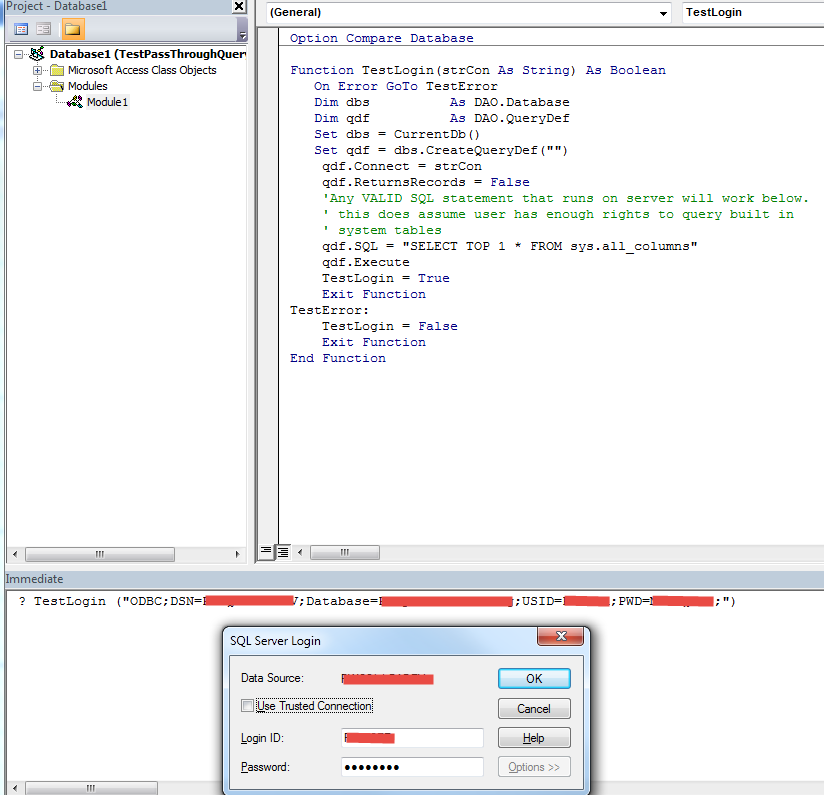Screen dimensions: 824x795
Task: Click TestLogin command in Immediate window
Action: point(376,601)
